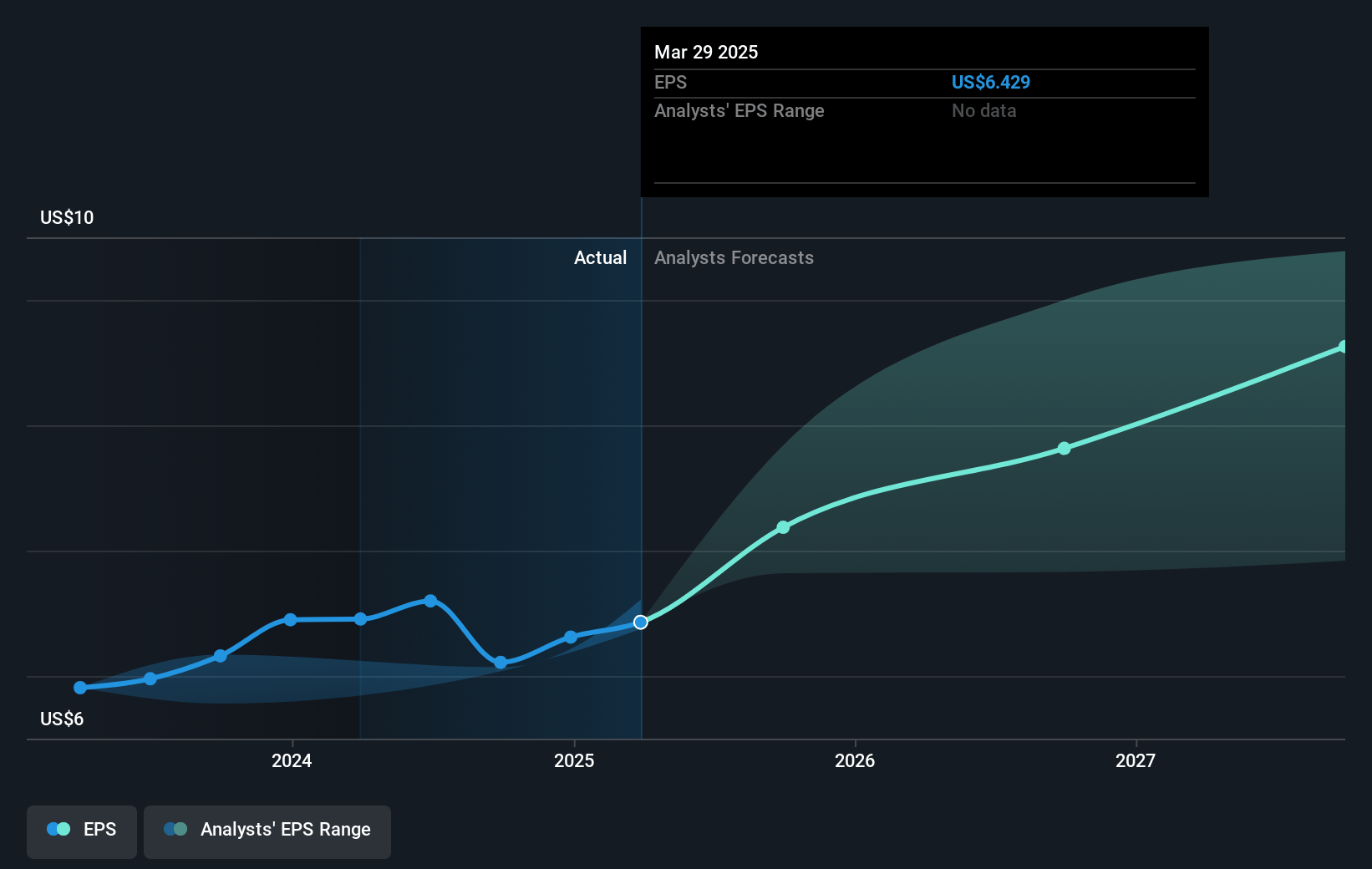Select the EPS data point at the start of 2024
Screen dimensions: 1372x869
290,620
